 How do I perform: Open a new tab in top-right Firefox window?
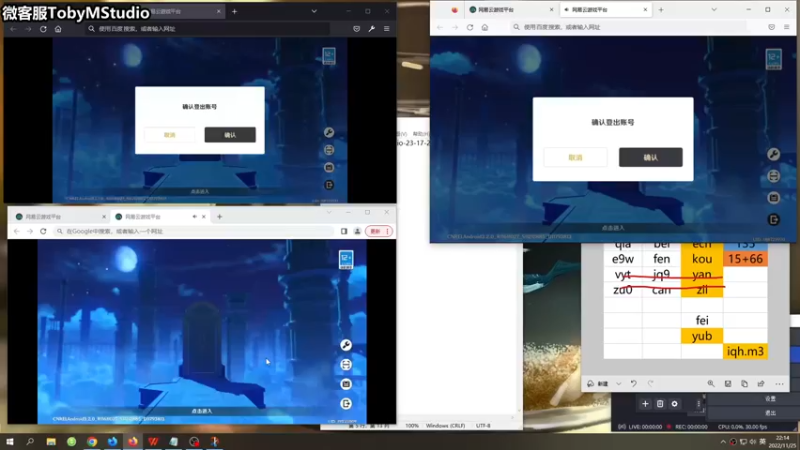point(661,10)
